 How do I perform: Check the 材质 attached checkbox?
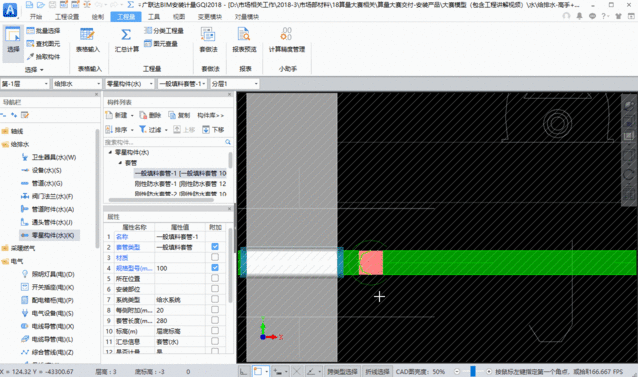[x=215, y=257]
